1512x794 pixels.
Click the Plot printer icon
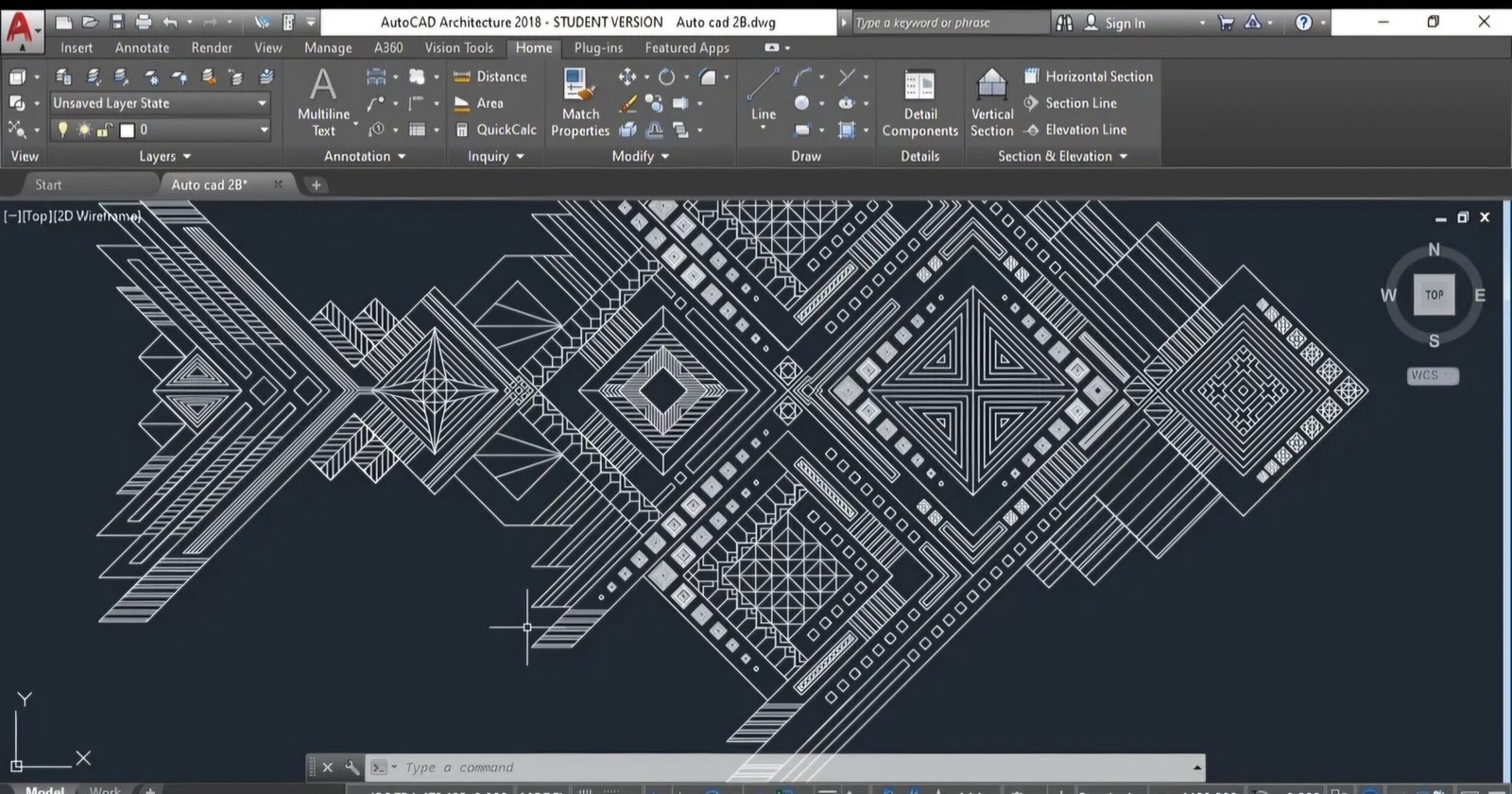click(144, 22)
